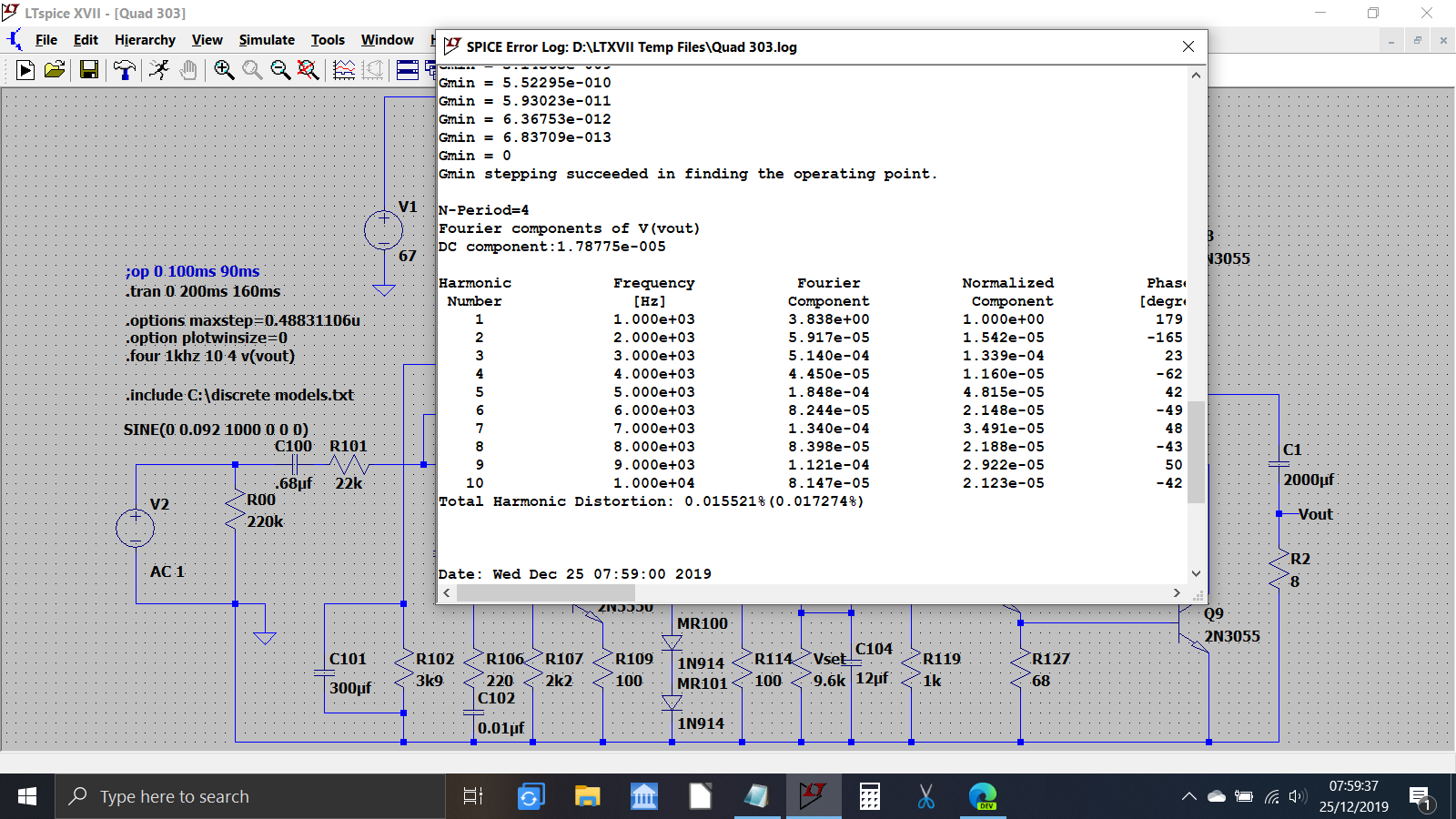The height and width of the screenshot is (819, 1456).
Task: Click the Pan magnifier icon
Action: coord(252,70)
